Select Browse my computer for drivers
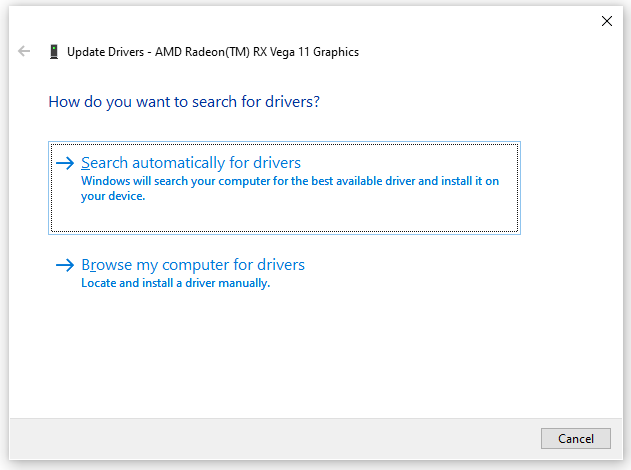The width and height of the screenshot is (631, 470). (192, 265)
